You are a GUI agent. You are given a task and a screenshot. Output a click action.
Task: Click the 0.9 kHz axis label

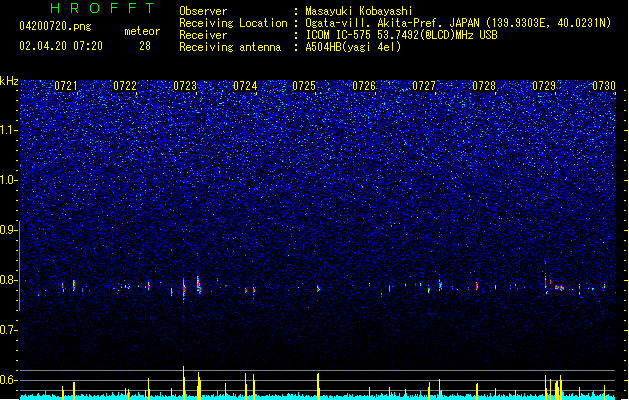point(8,230)
